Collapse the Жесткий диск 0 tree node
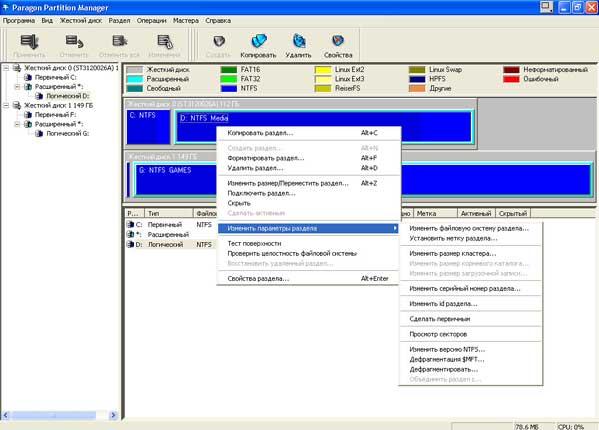 (x=6, y=68)
